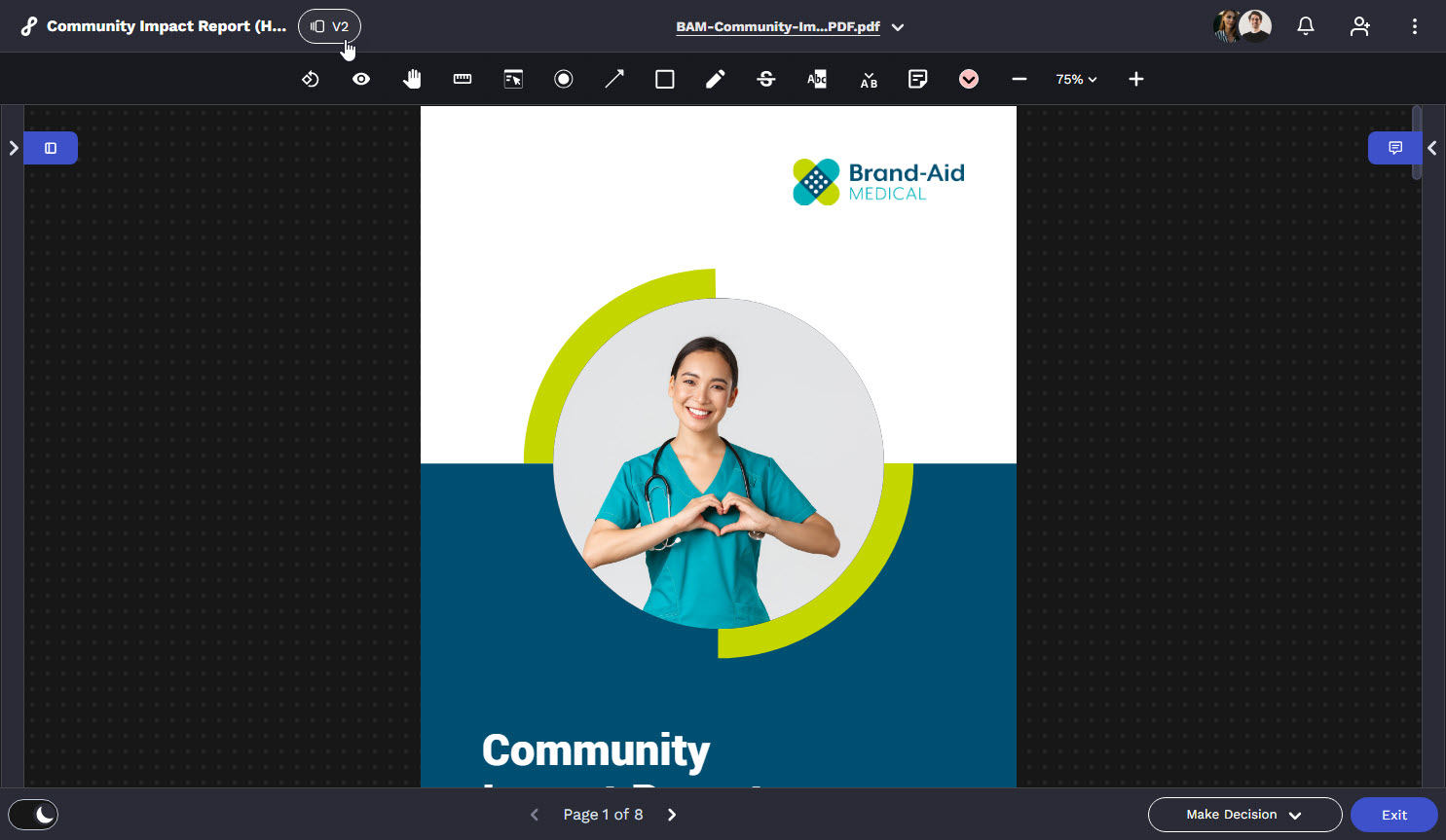Click the Community Impact Report title
The width and height of the screenshot is (1446, 840).
(x=167, y=26)
